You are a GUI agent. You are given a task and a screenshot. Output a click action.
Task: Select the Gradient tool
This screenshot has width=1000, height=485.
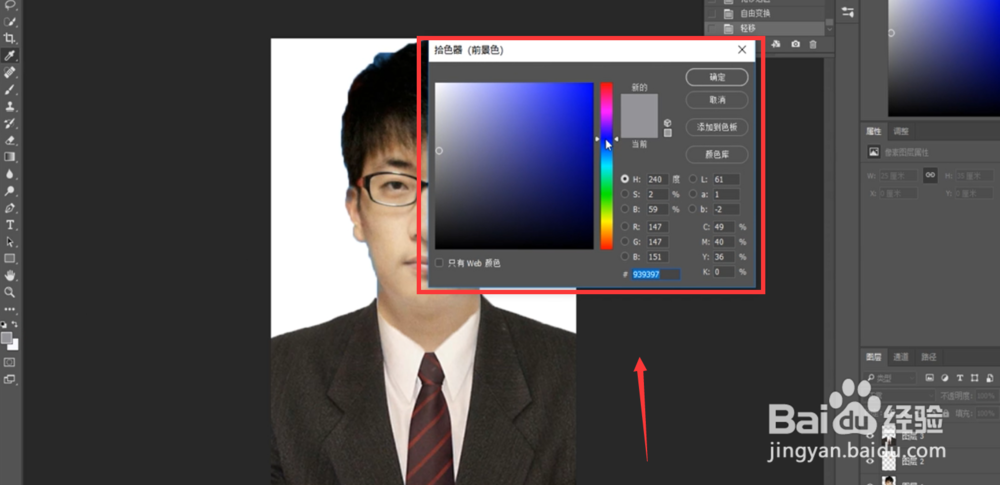(x=10, y=157)
